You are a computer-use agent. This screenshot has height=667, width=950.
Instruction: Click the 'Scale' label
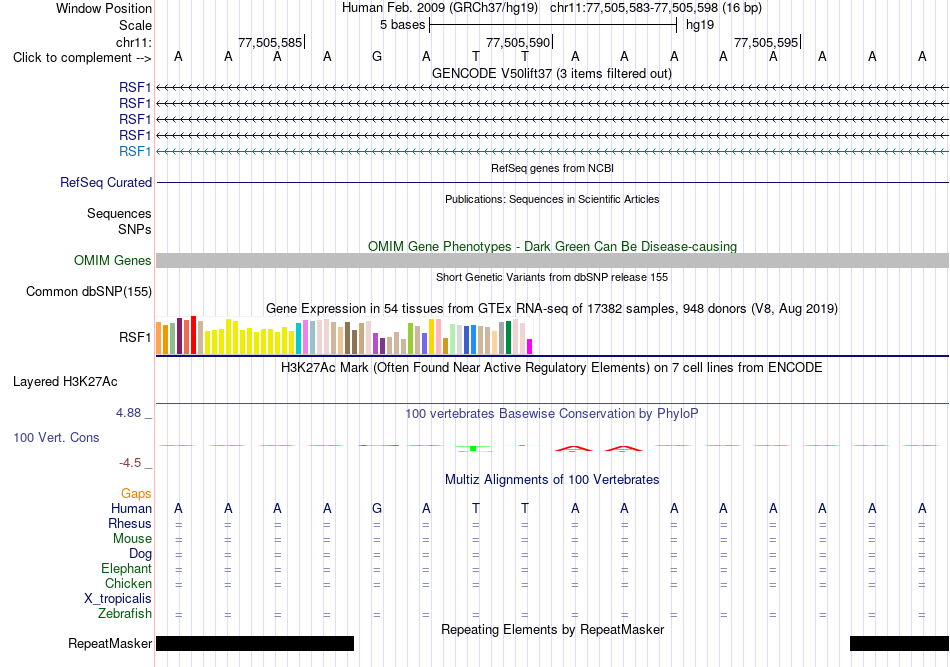pyautogui.click(x=135, y=25)
